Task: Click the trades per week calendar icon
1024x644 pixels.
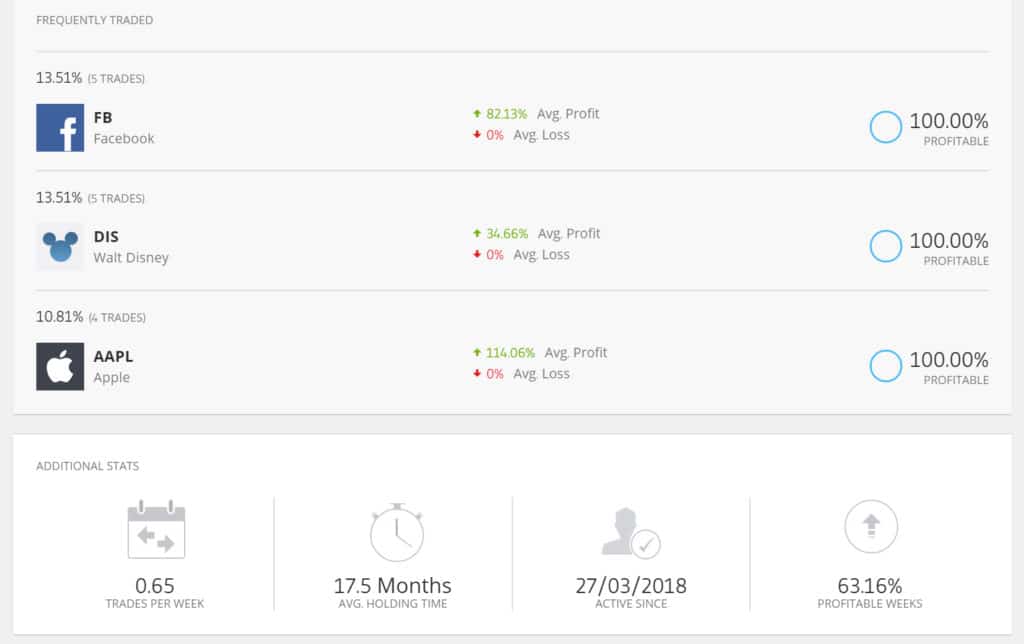Action: pos(156,529)
